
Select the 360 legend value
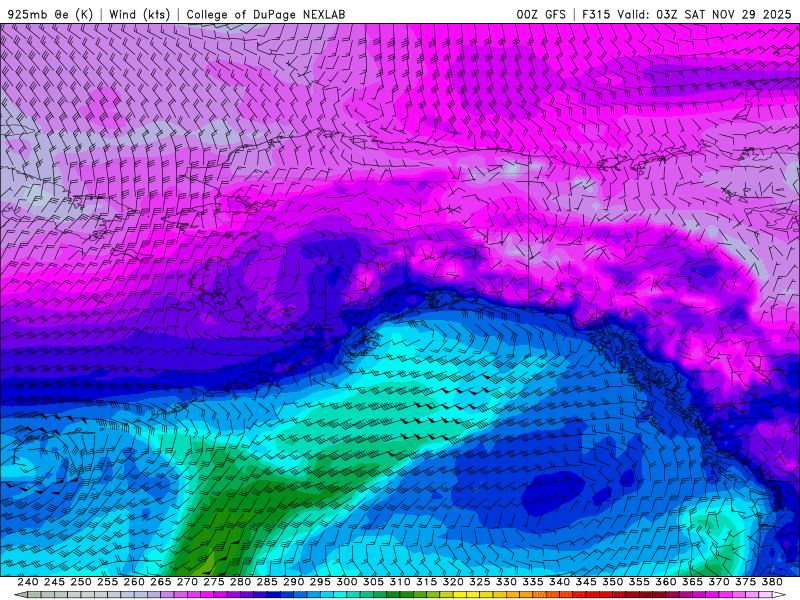(665, 582)
